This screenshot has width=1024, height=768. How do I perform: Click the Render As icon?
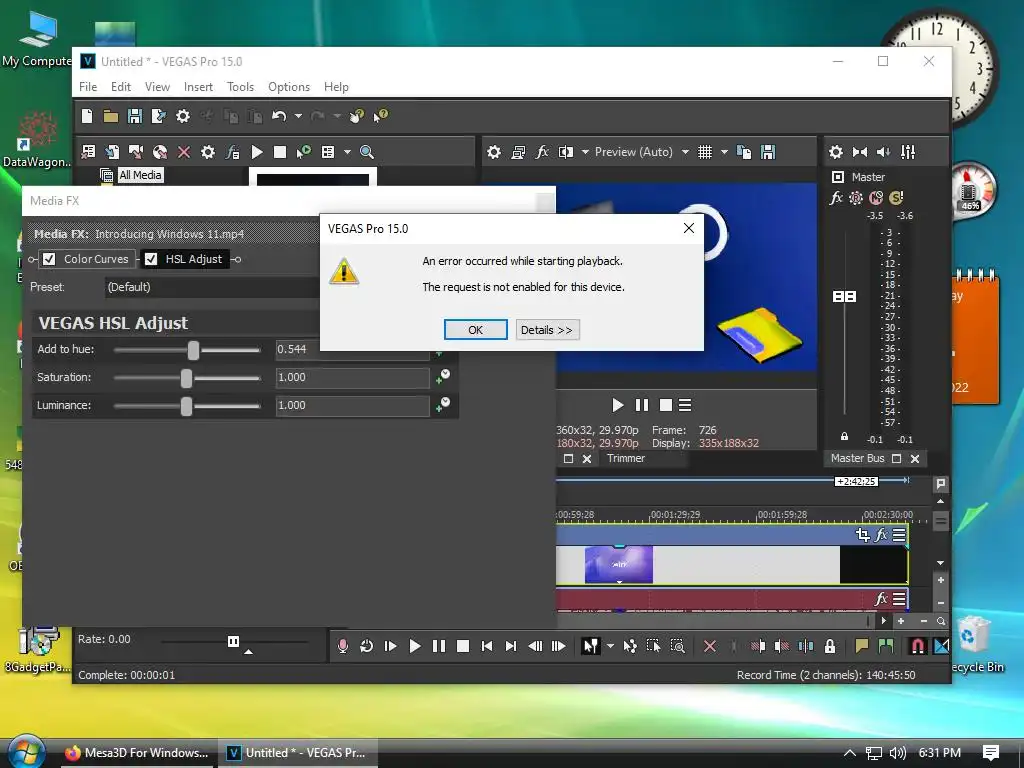pos(158,116)
